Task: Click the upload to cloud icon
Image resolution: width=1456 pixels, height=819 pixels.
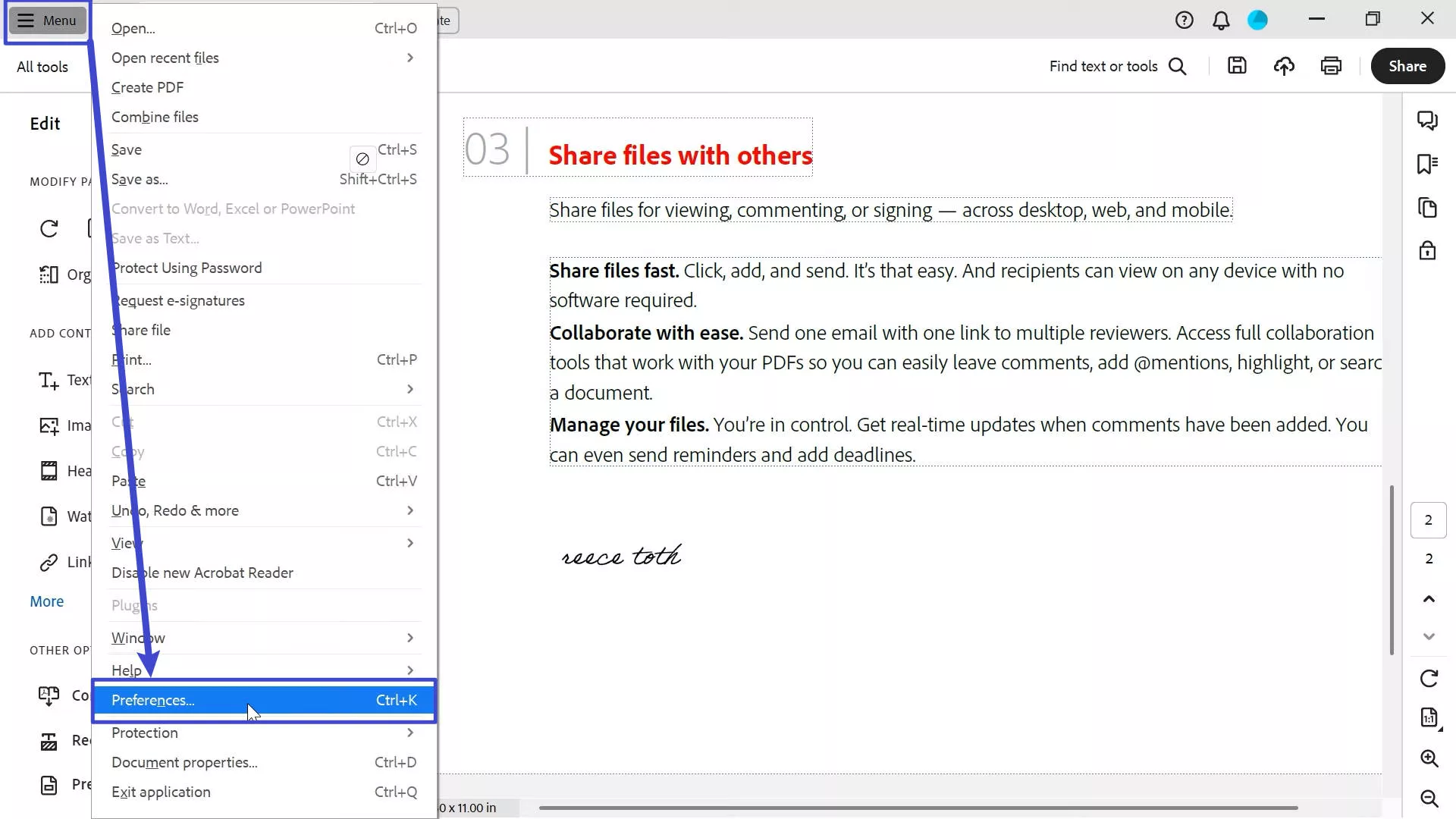Action: [x=1284, y=66]
